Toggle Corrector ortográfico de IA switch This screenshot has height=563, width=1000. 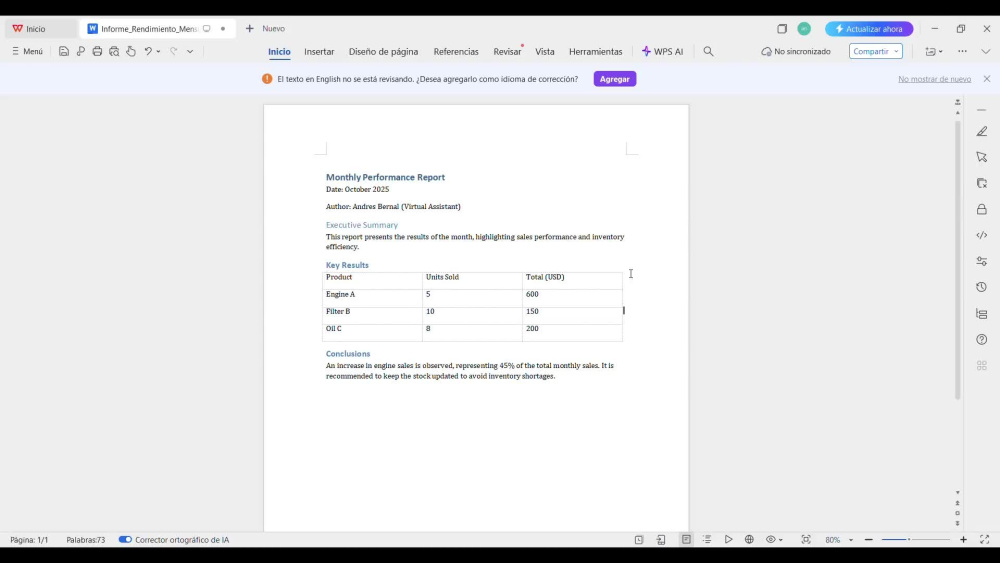125,539
